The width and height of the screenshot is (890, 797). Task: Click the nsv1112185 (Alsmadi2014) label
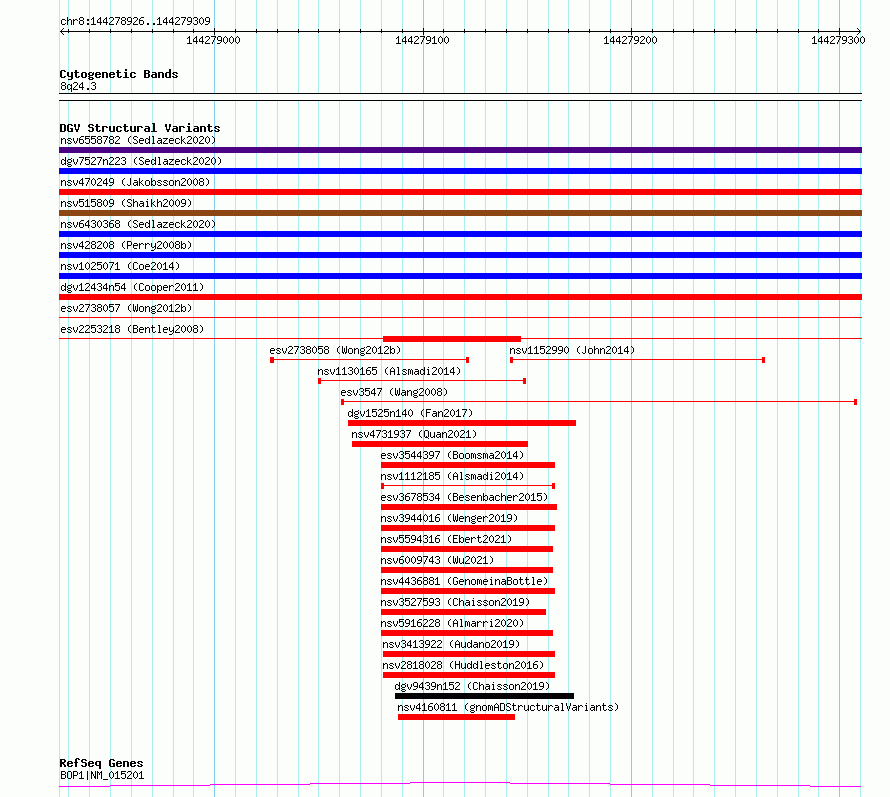452,476
